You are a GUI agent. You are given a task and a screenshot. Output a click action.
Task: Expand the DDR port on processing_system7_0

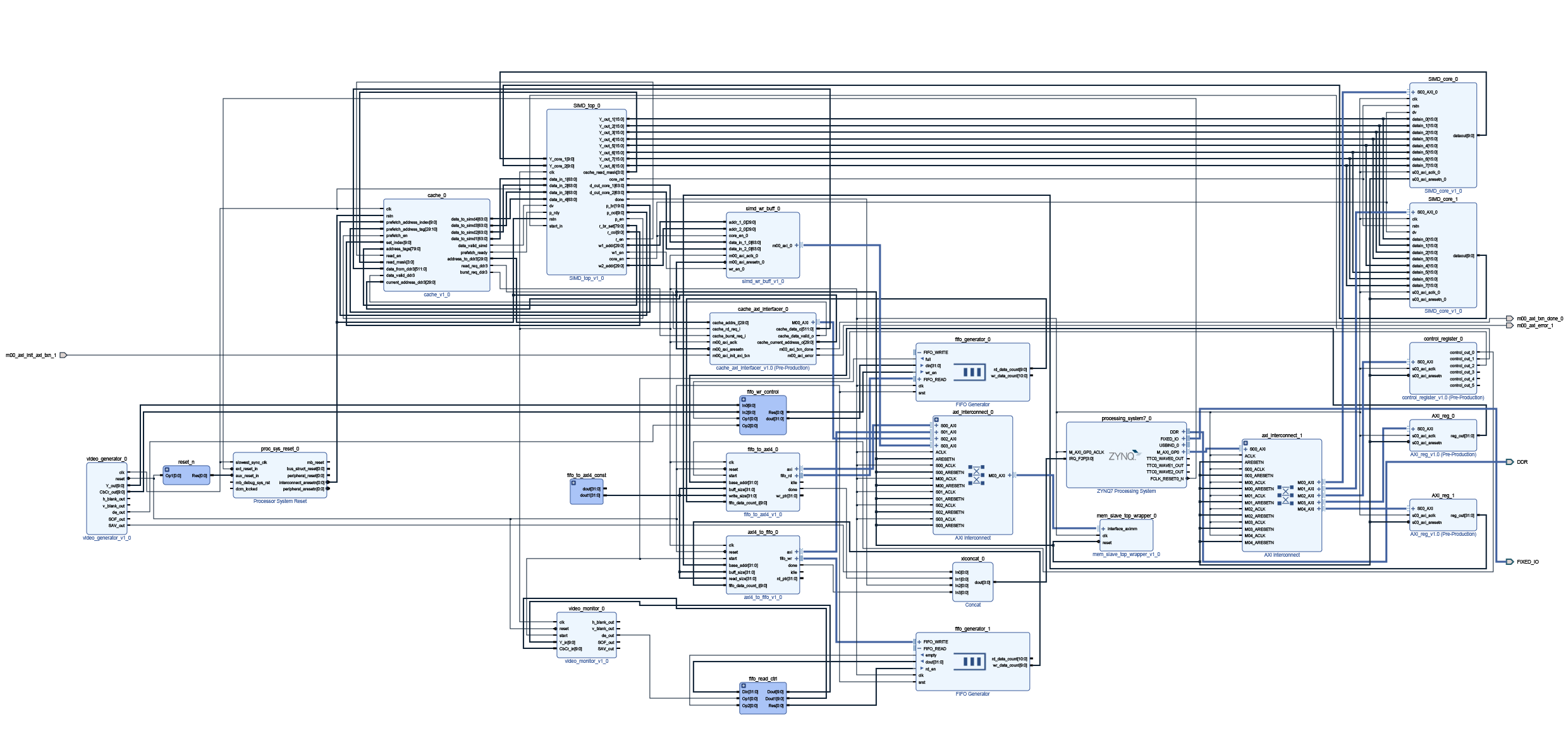pos(1183,432)
